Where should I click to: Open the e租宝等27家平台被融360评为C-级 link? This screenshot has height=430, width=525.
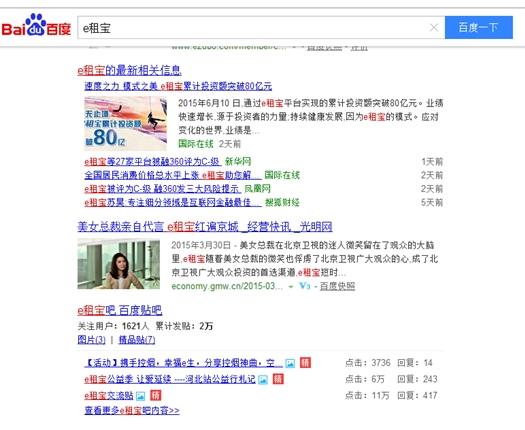tap(153, 162)
